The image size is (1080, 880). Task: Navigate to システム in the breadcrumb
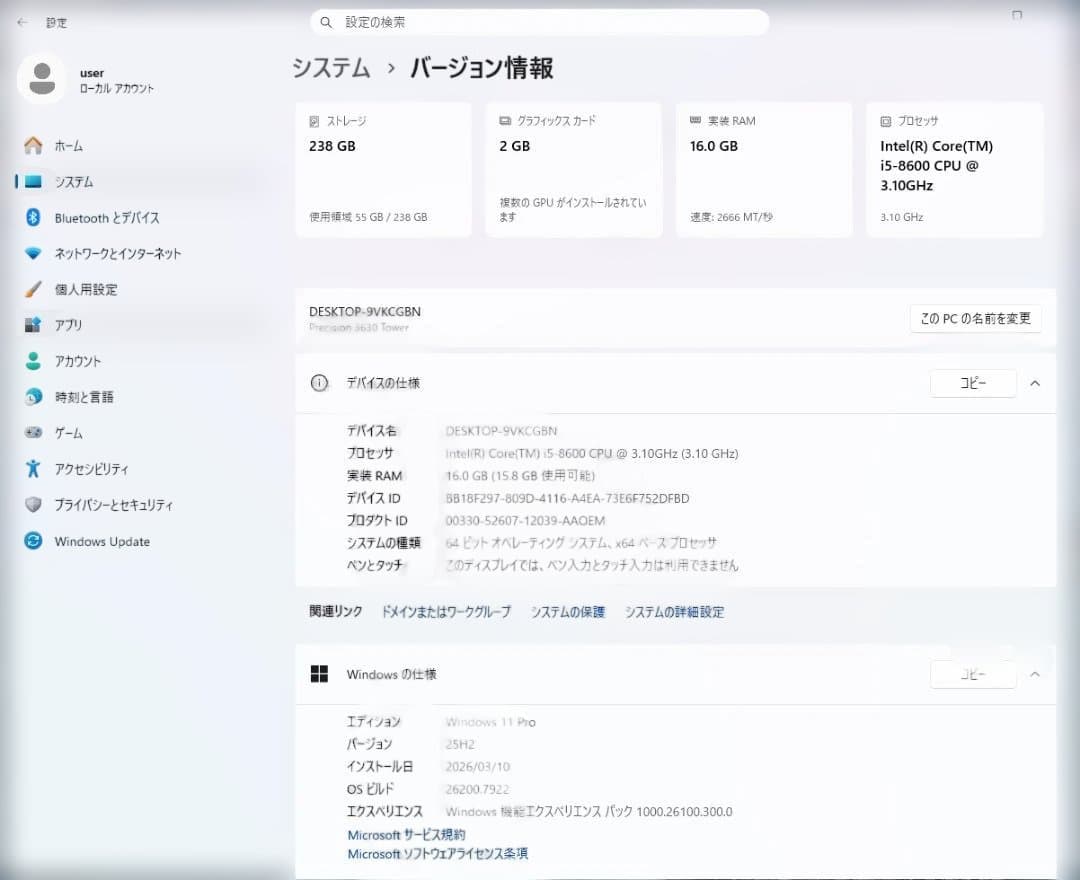pyautogui.click(x=331, y=67)
